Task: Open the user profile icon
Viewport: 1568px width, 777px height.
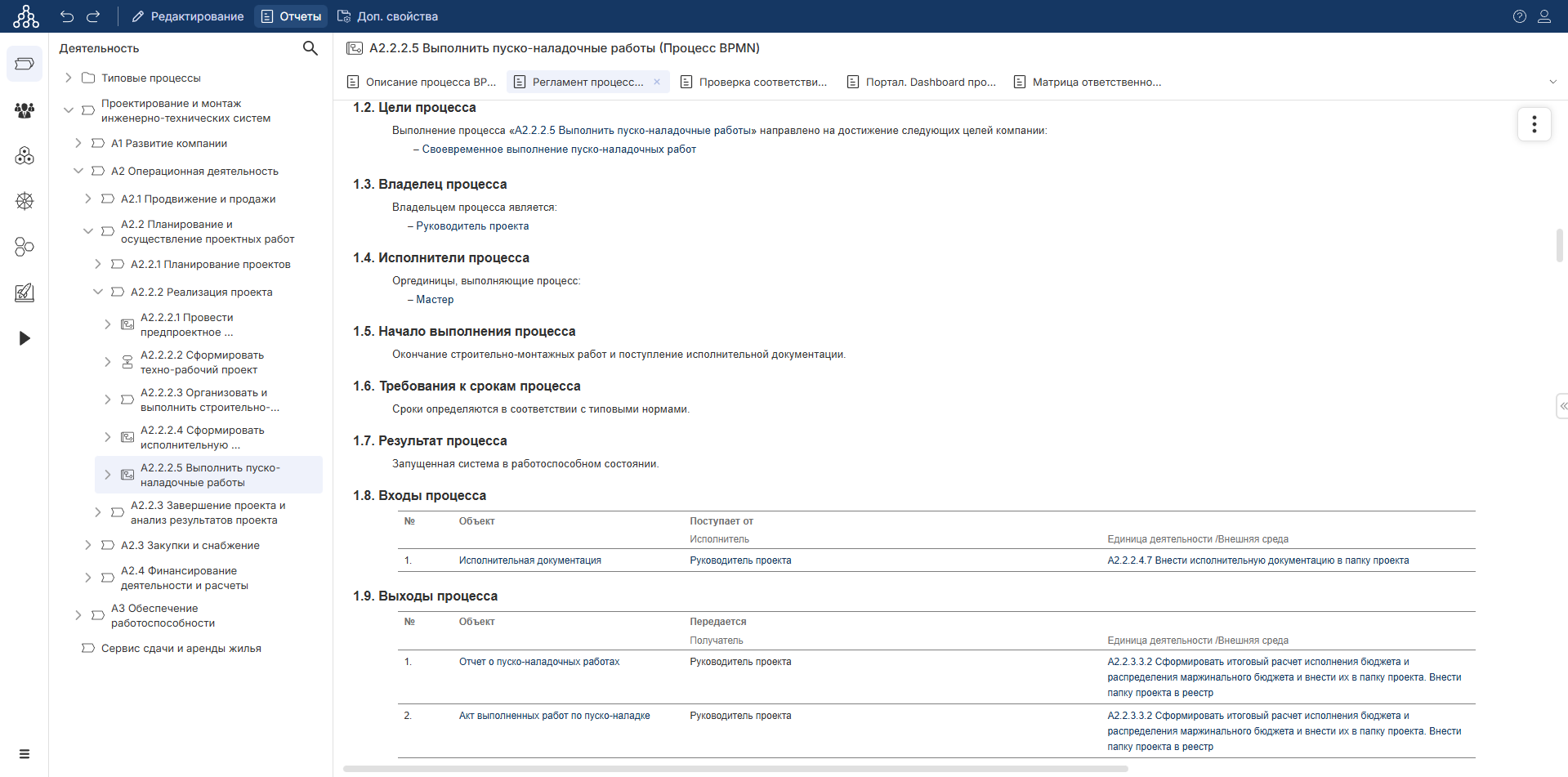Action: pyautogui.click(x=1543, y=16)
